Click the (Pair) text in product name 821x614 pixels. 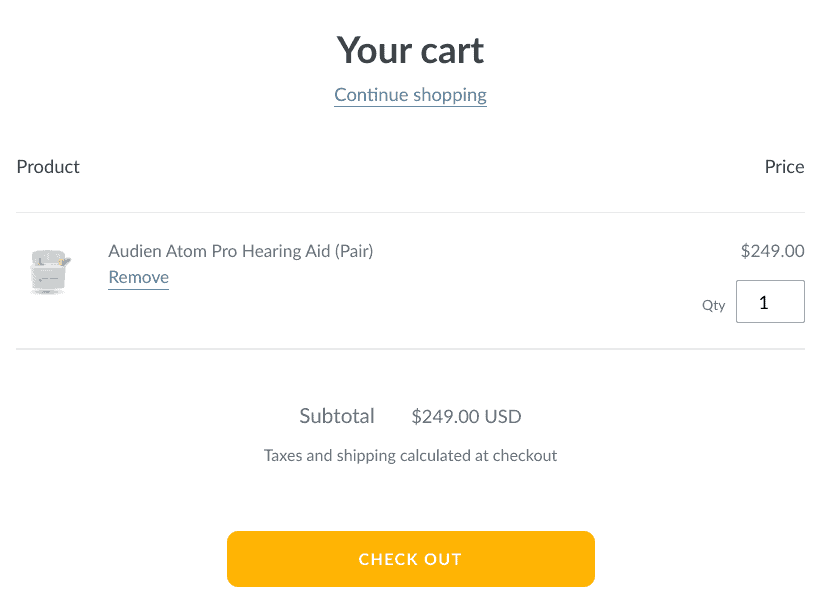coord(353,251)
